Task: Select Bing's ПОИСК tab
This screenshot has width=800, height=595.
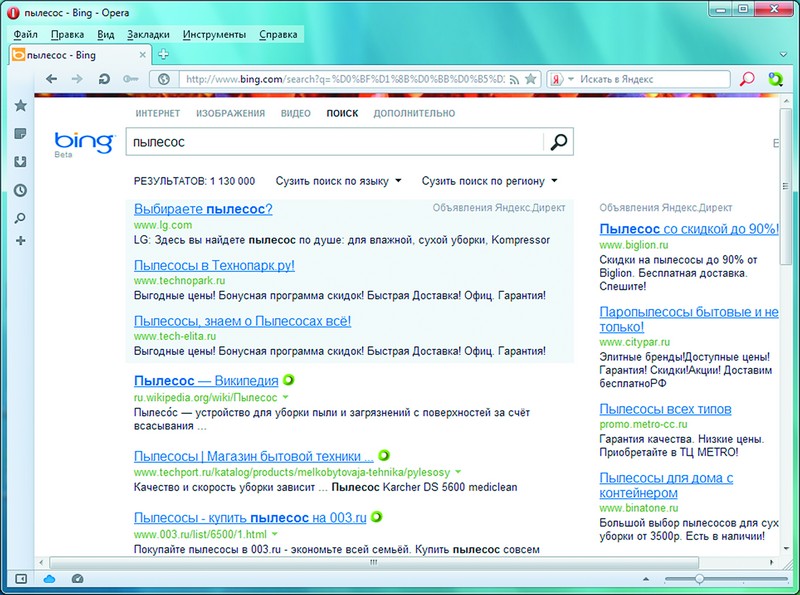Action: pyautogui.click(x=342, y=113)
